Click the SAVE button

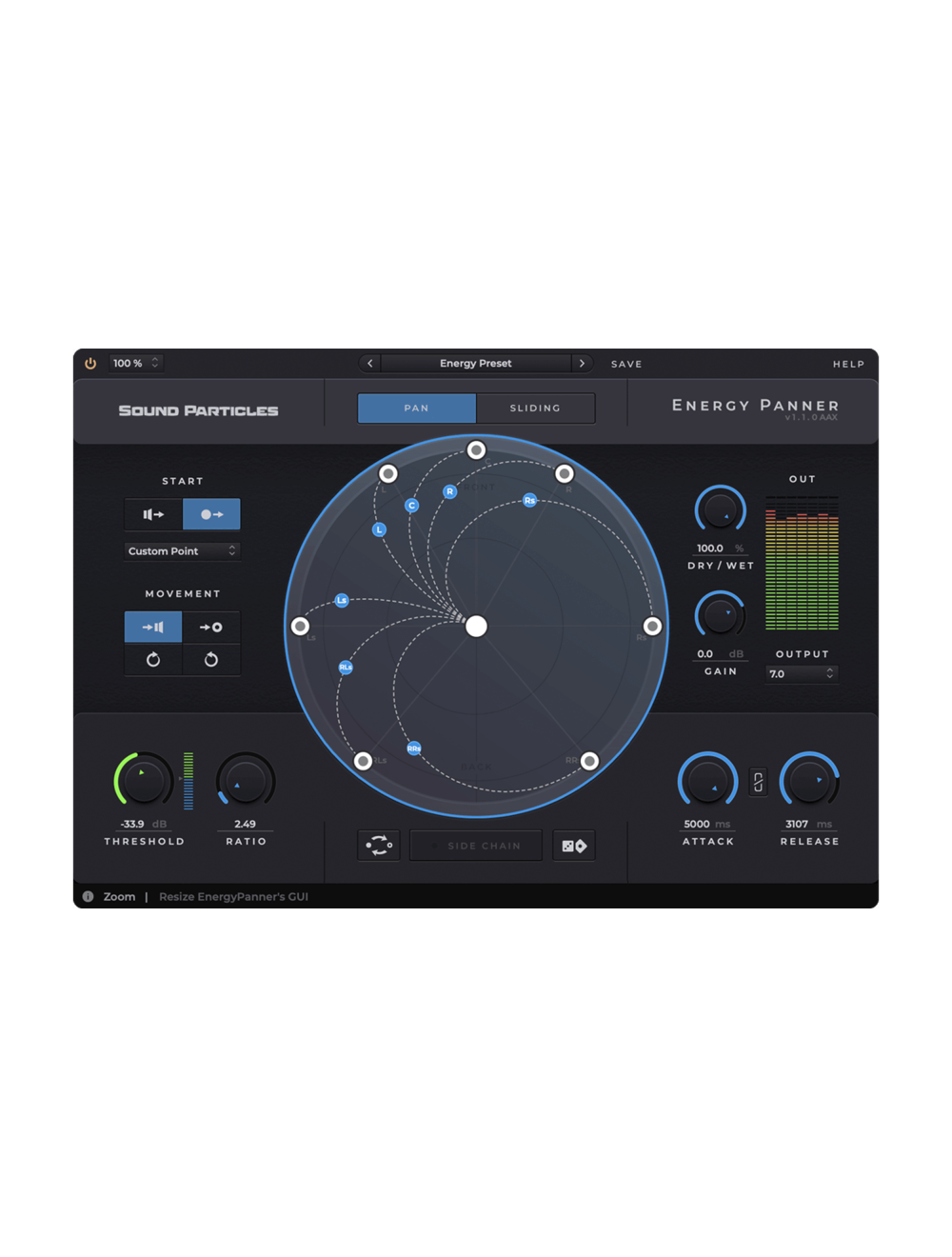626,364
